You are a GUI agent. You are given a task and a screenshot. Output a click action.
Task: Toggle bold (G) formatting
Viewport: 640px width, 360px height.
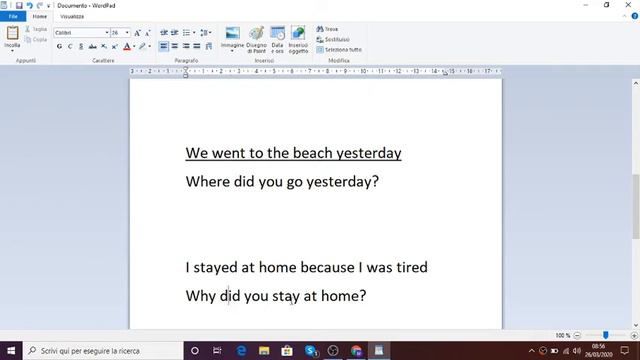[60, 47]
